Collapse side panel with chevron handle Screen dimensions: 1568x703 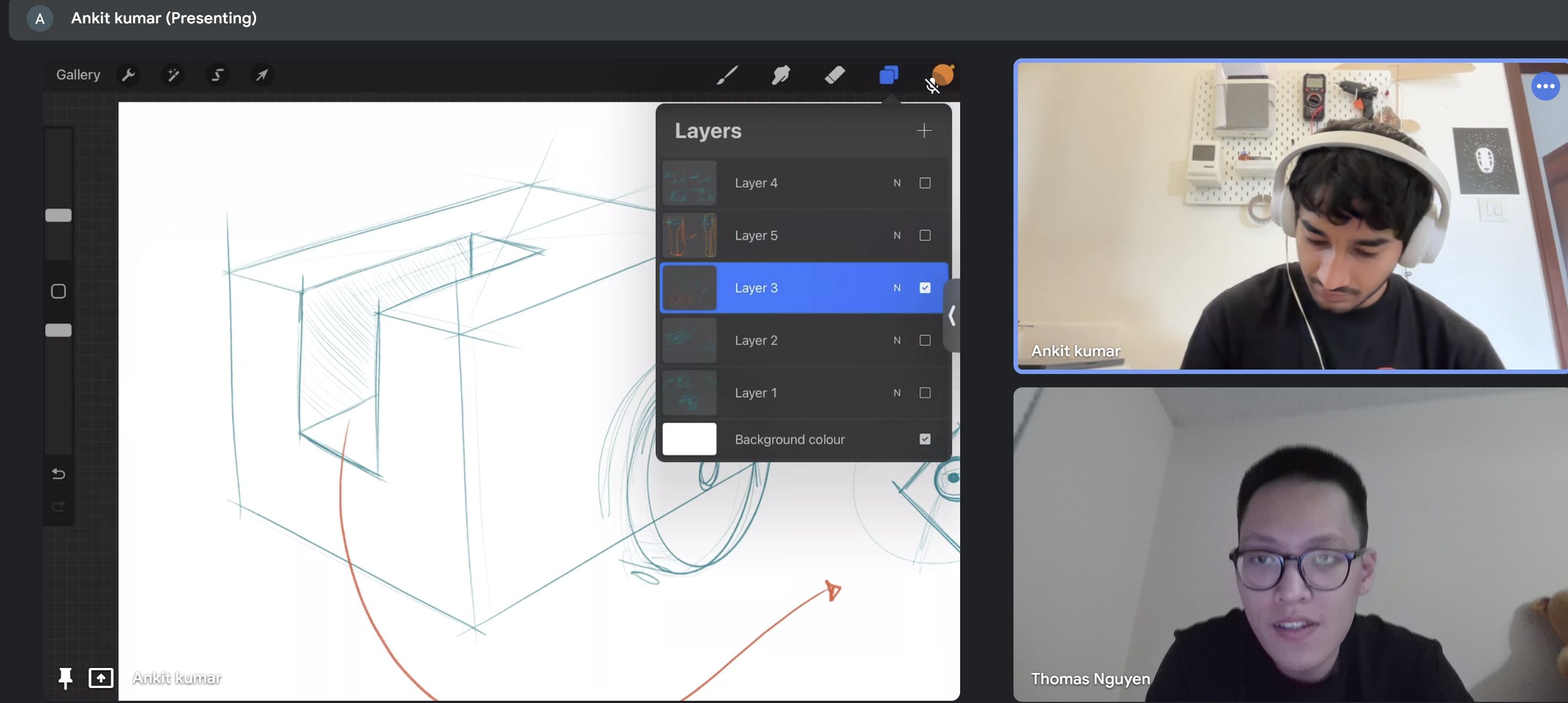951,315
